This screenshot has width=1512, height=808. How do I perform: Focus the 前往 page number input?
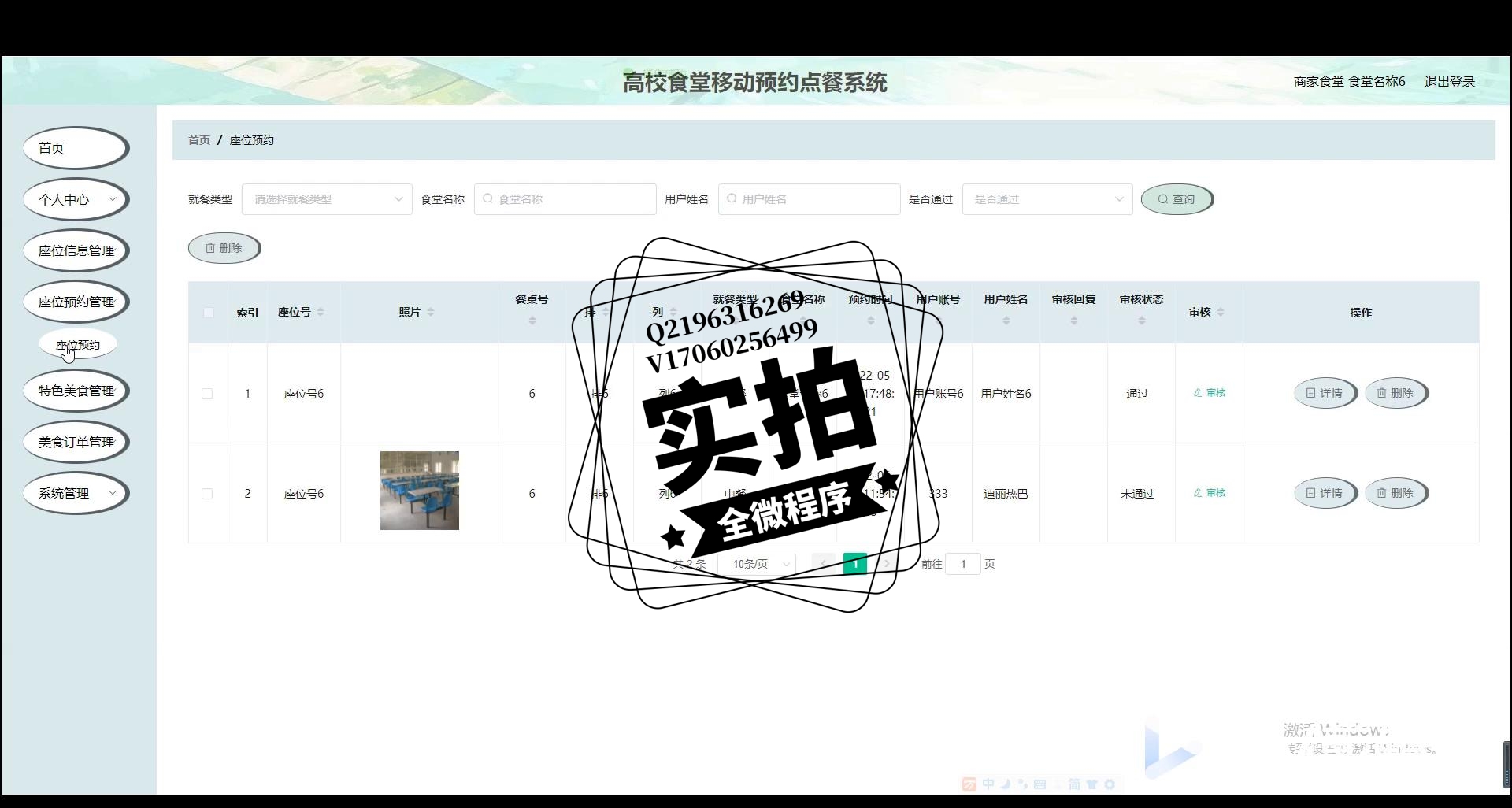click(962, 564)
